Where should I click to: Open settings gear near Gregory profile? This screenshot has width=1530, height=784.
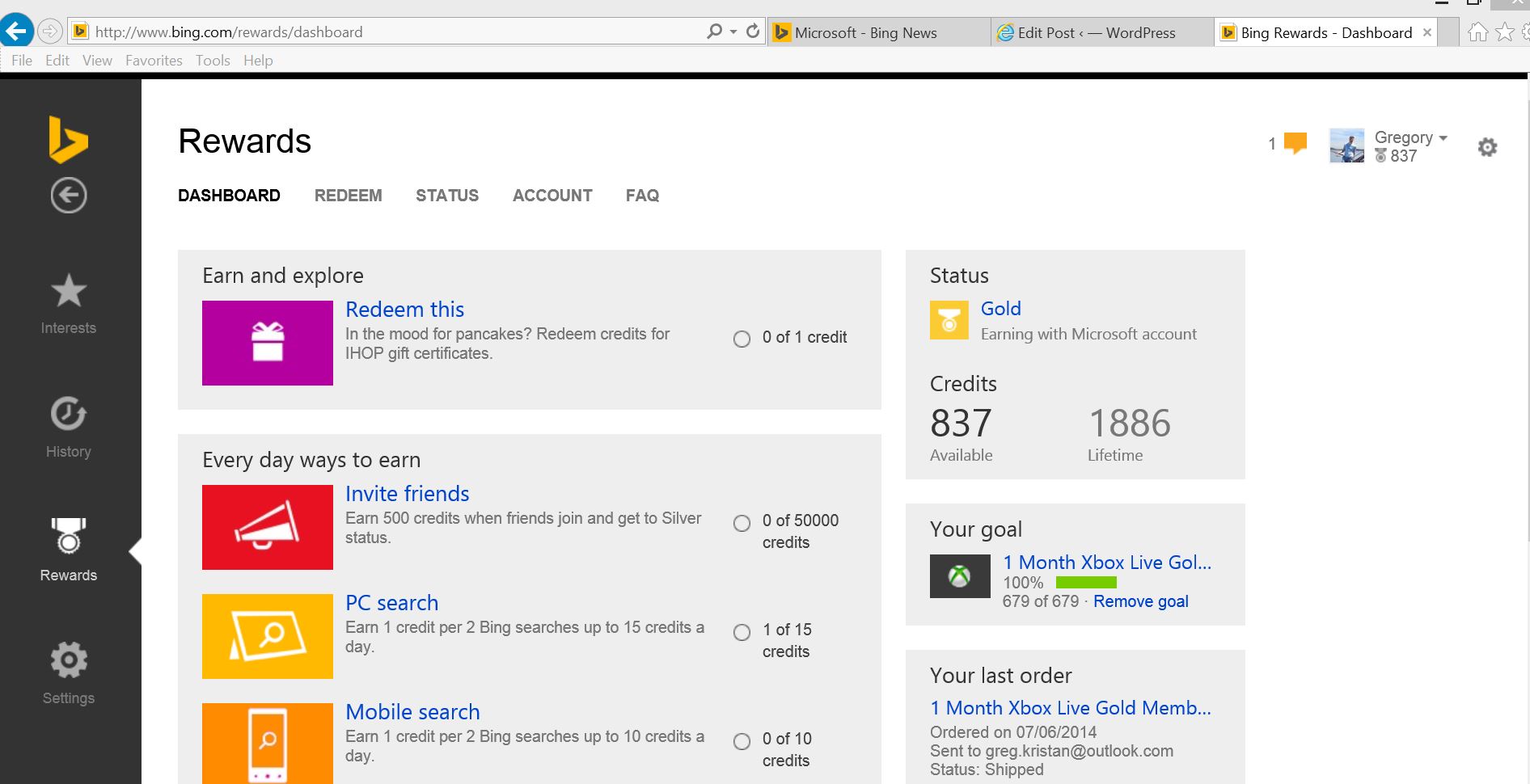coord(1487,147)
